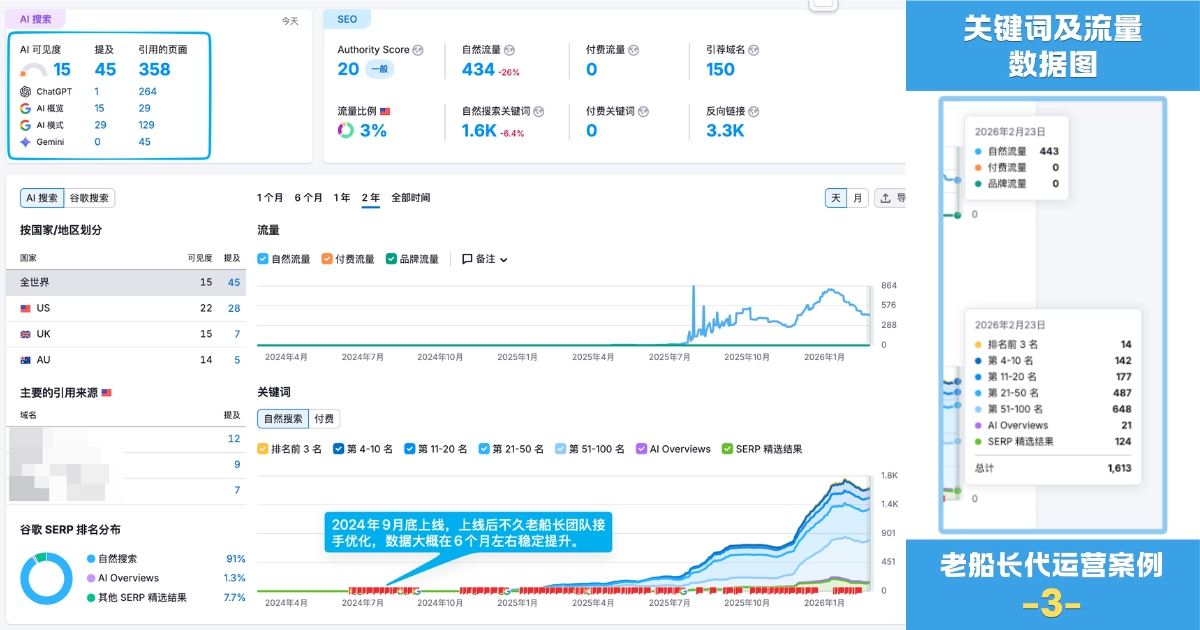Switch keywords view to 付费 tab
The width and height of the screenshot is (1200, 630).
coord(324,419)
